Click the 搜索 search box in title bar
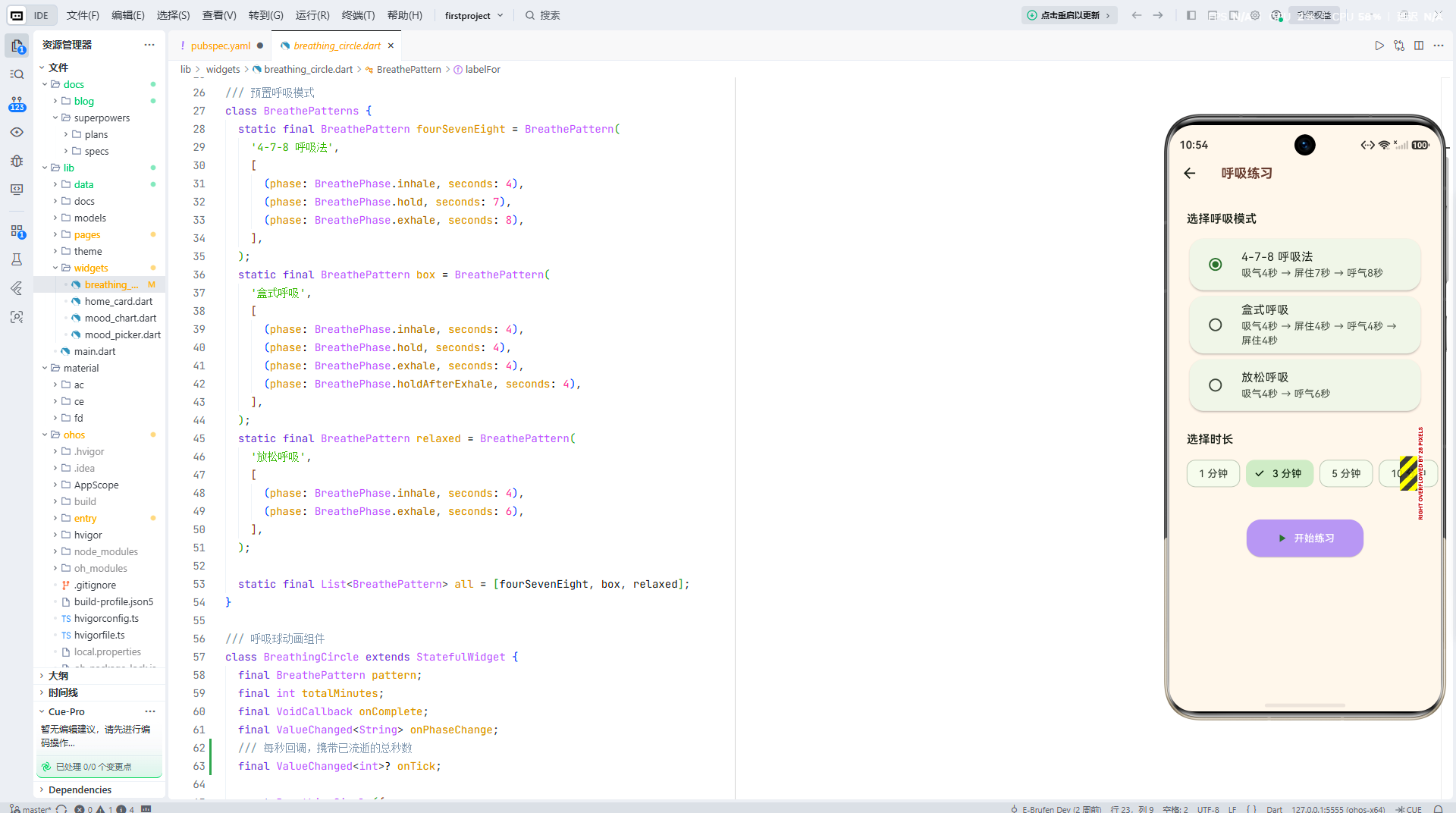This screenshot has width=1456, height=813. point(543,15)
